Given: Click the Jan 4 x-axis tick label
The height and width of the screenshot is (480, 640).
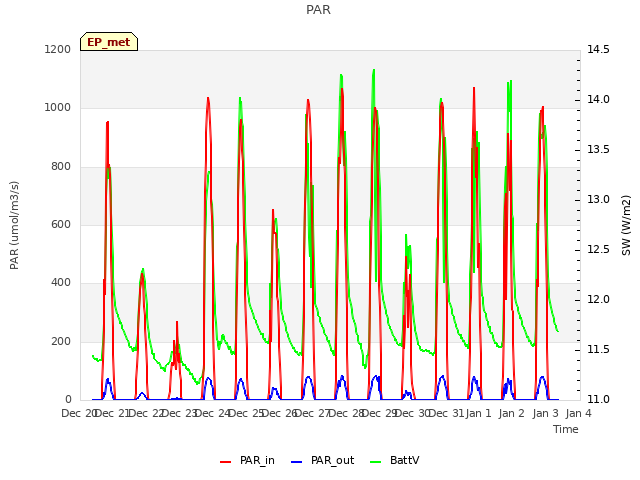Looking at the screenshot, I should click(578, 413).
